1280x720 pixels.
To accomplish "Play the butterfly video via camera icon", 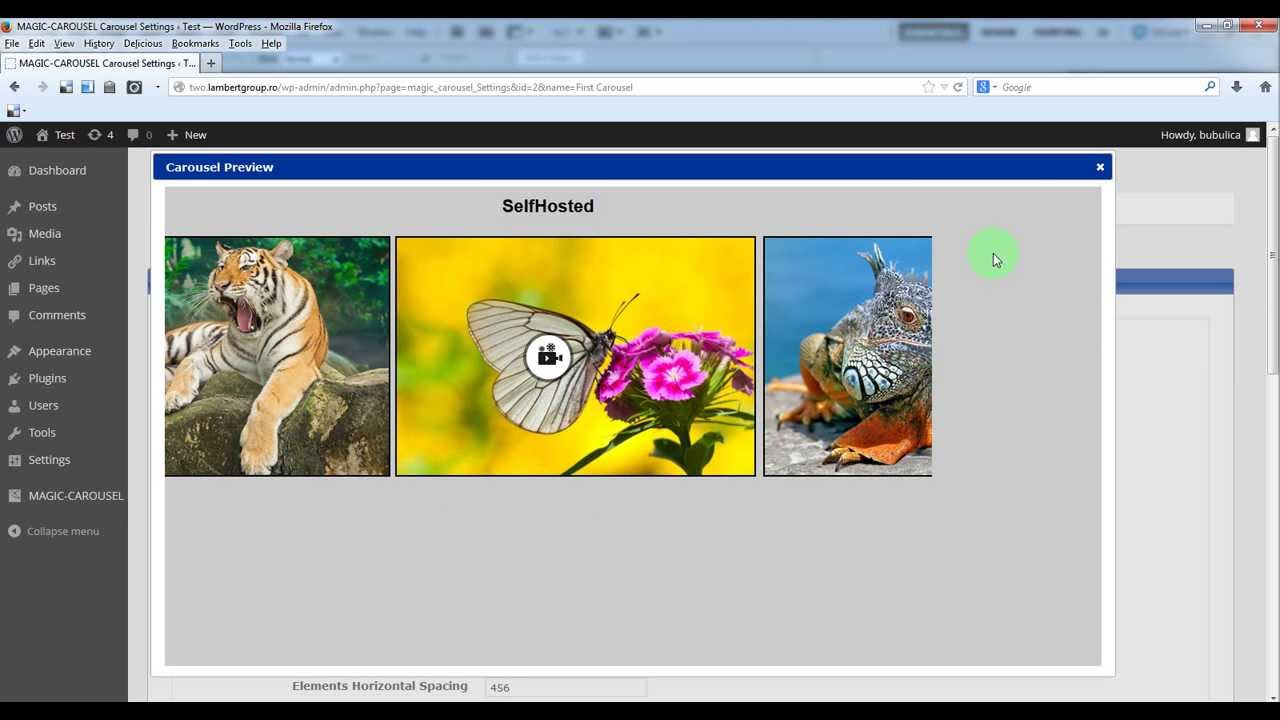I will pyautogui.click(x=548, y=356).
